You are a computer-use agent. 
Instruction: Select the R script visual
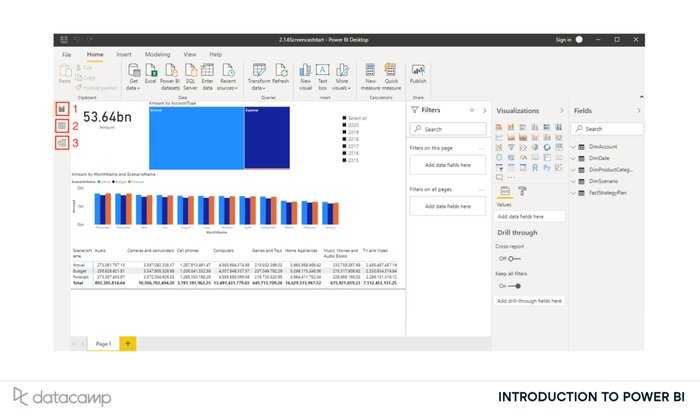click(535, 167)
